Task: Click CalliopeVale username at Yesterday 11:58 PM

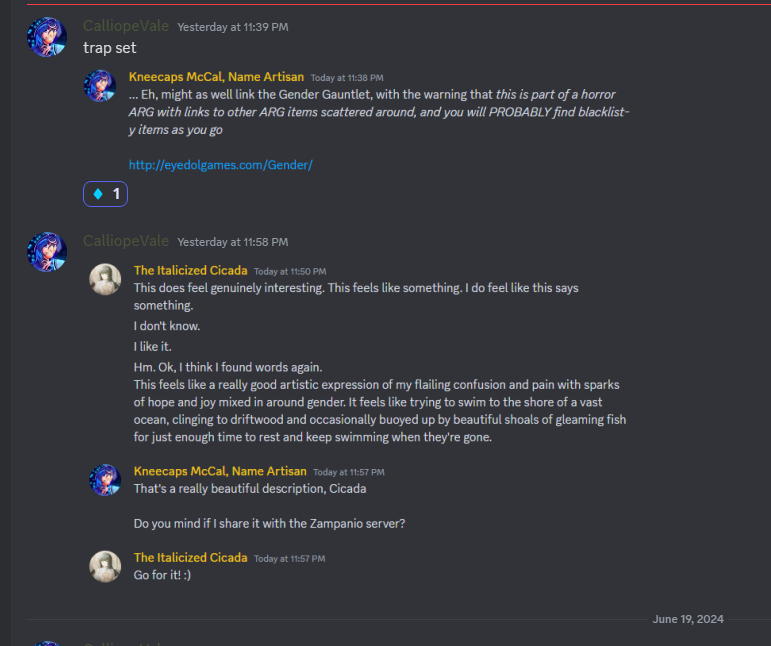Action: tap(126, 241)
